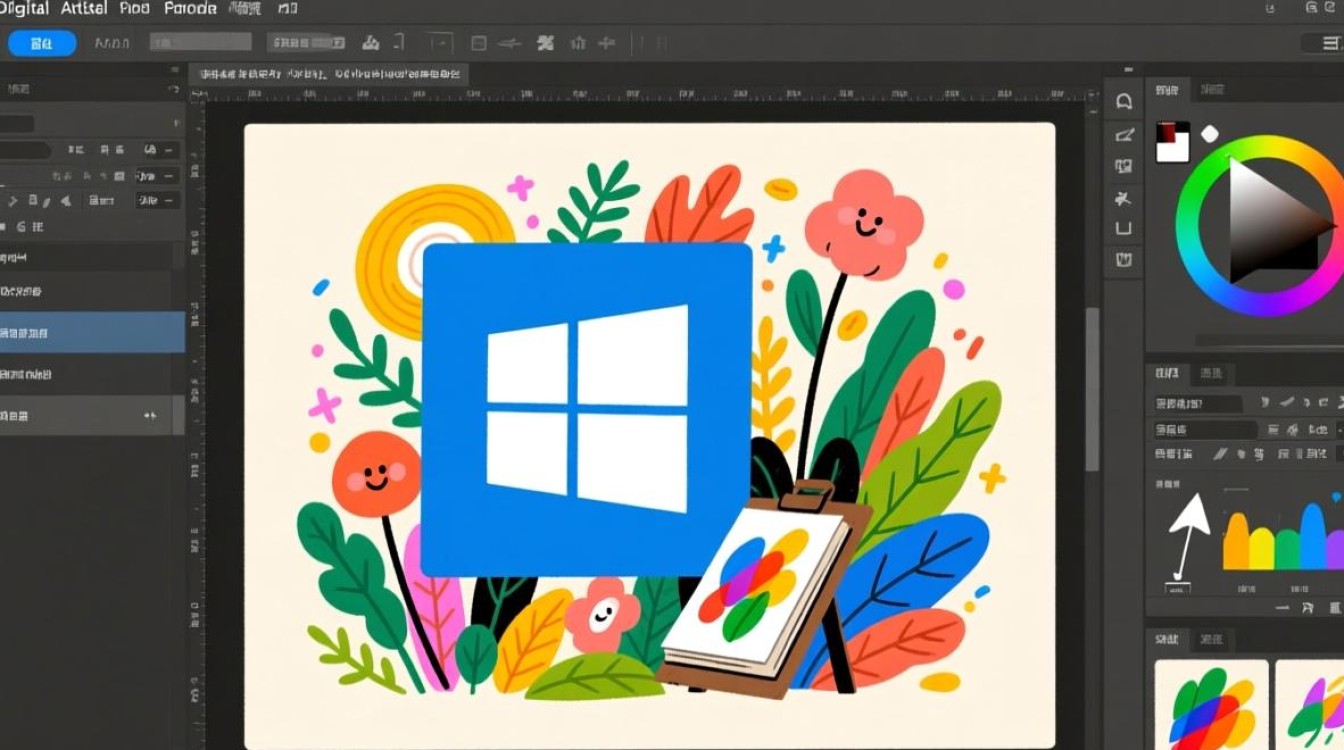Screen dimensions: 1344x750
Task: Open the Parode menu in the menu bar
Action: pos(190,8)
